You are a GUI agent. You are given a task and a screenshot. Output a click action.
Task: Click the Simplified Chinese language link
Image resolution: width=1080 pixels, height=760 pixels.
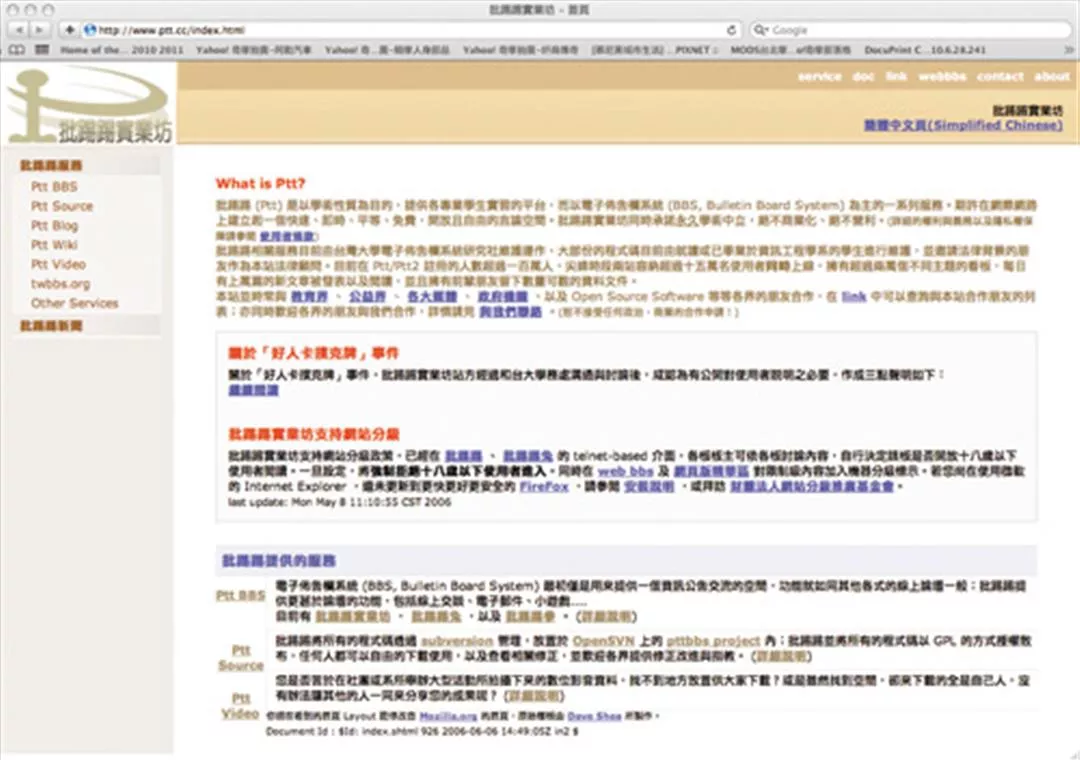pyautogui.click(x=963, y=125)
